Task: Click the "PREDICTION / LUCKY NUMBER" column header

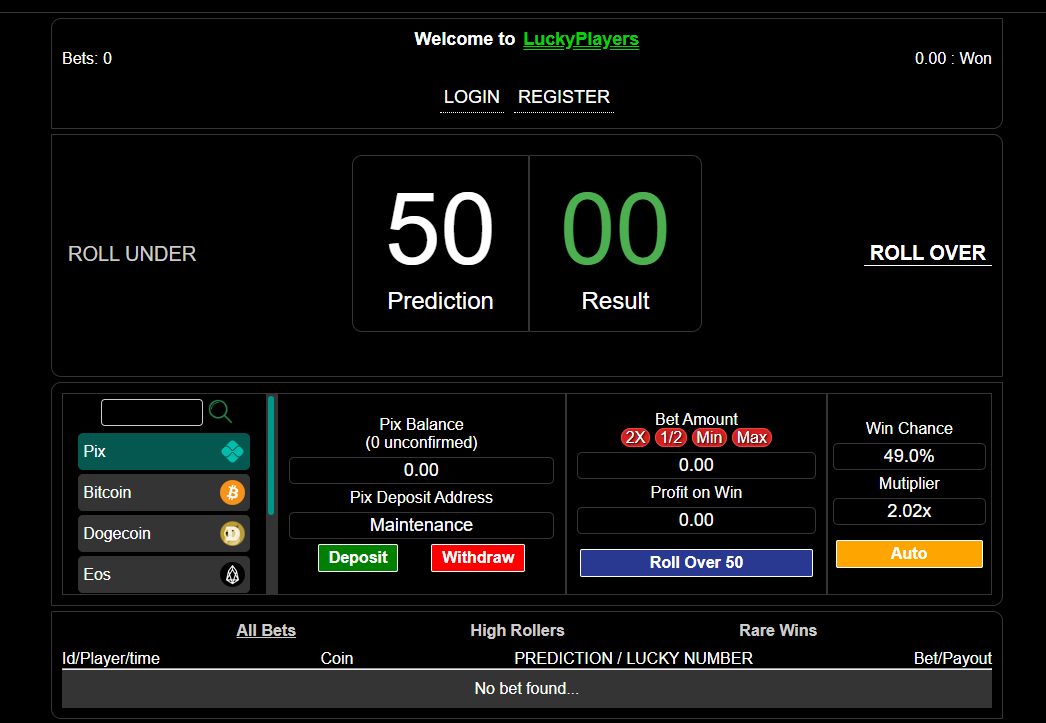Action: click(634, 659)
